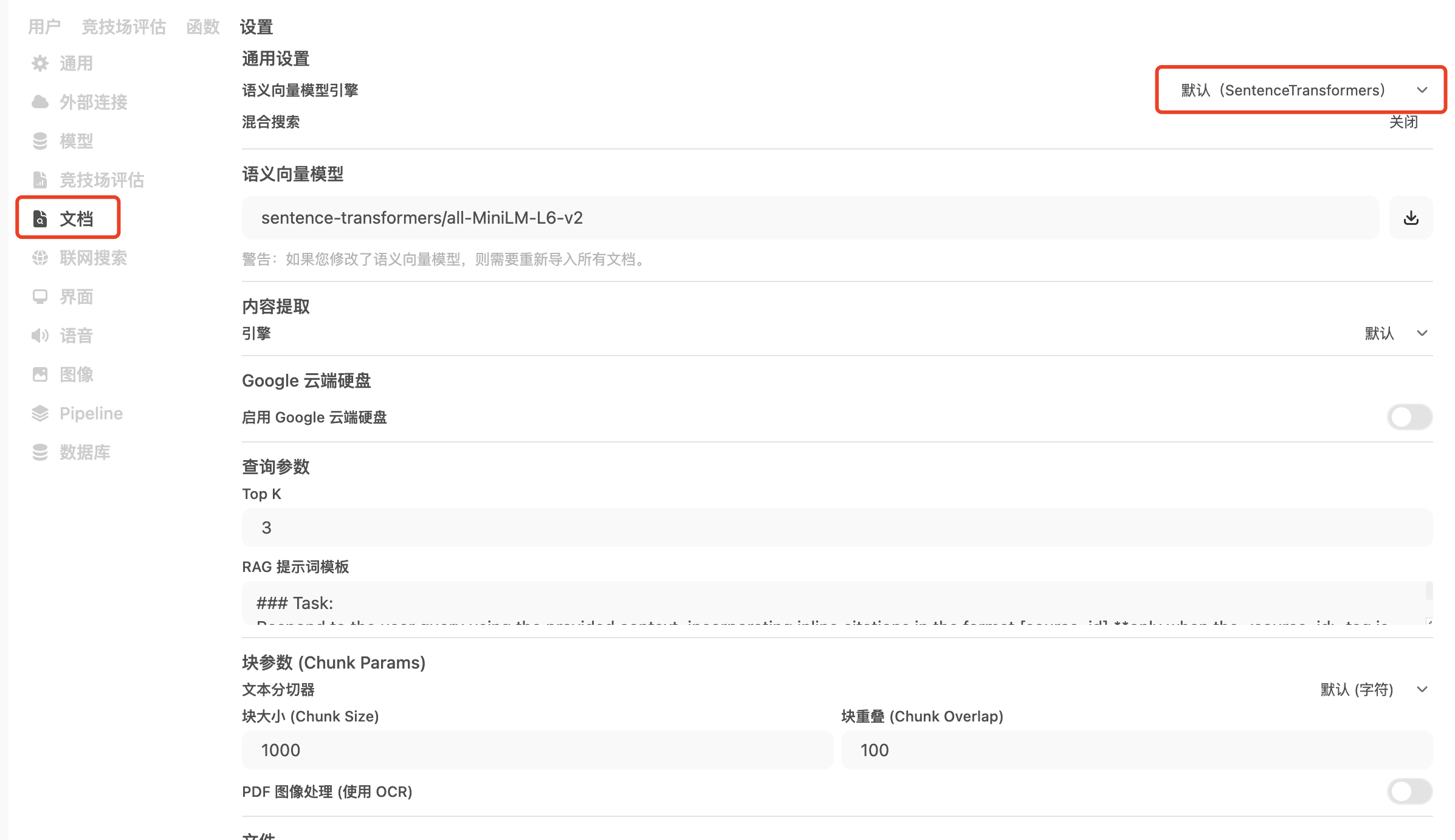Toggle 混合搜索 from 关闭 state

coord(1403,122)
